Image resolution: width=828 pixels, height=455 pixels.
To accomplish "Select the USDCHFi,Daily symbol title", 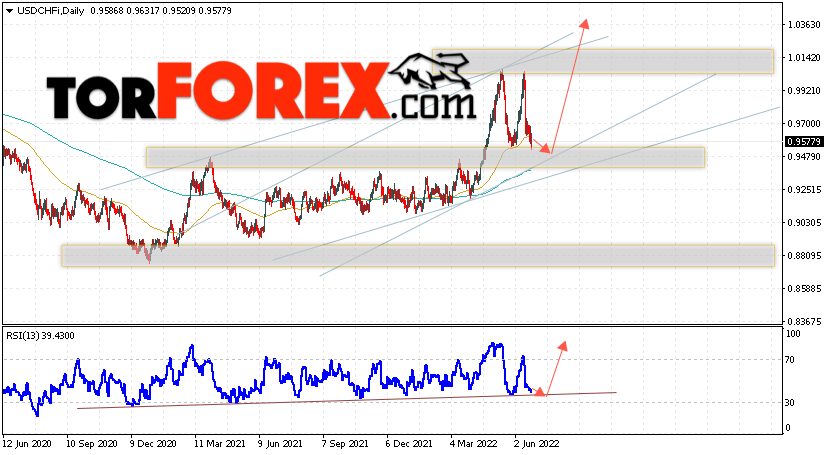I will point(51,11).
